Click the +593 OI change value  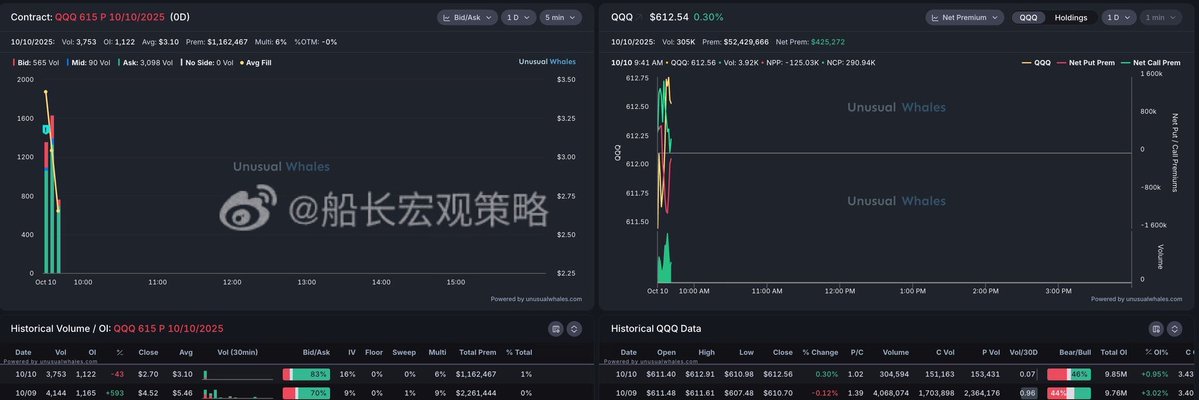click(x=116, y=392)
